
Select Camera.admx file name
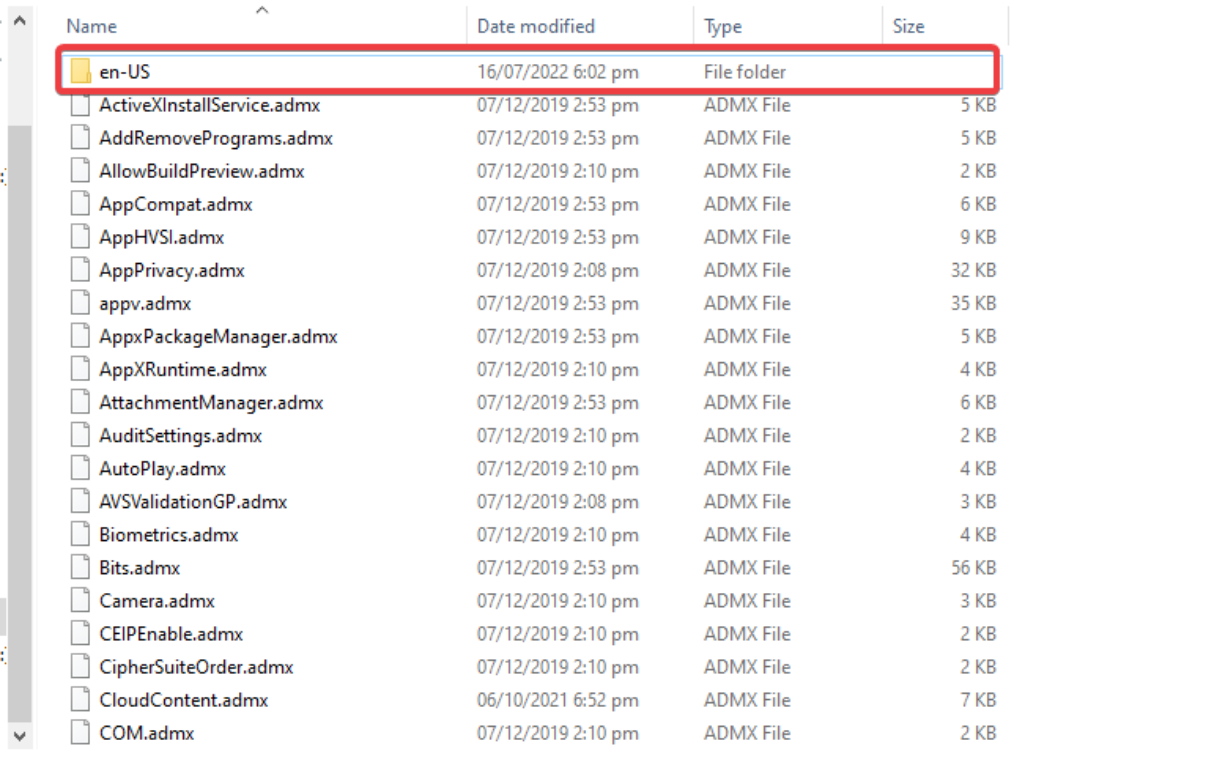click(x=157, y=600)
